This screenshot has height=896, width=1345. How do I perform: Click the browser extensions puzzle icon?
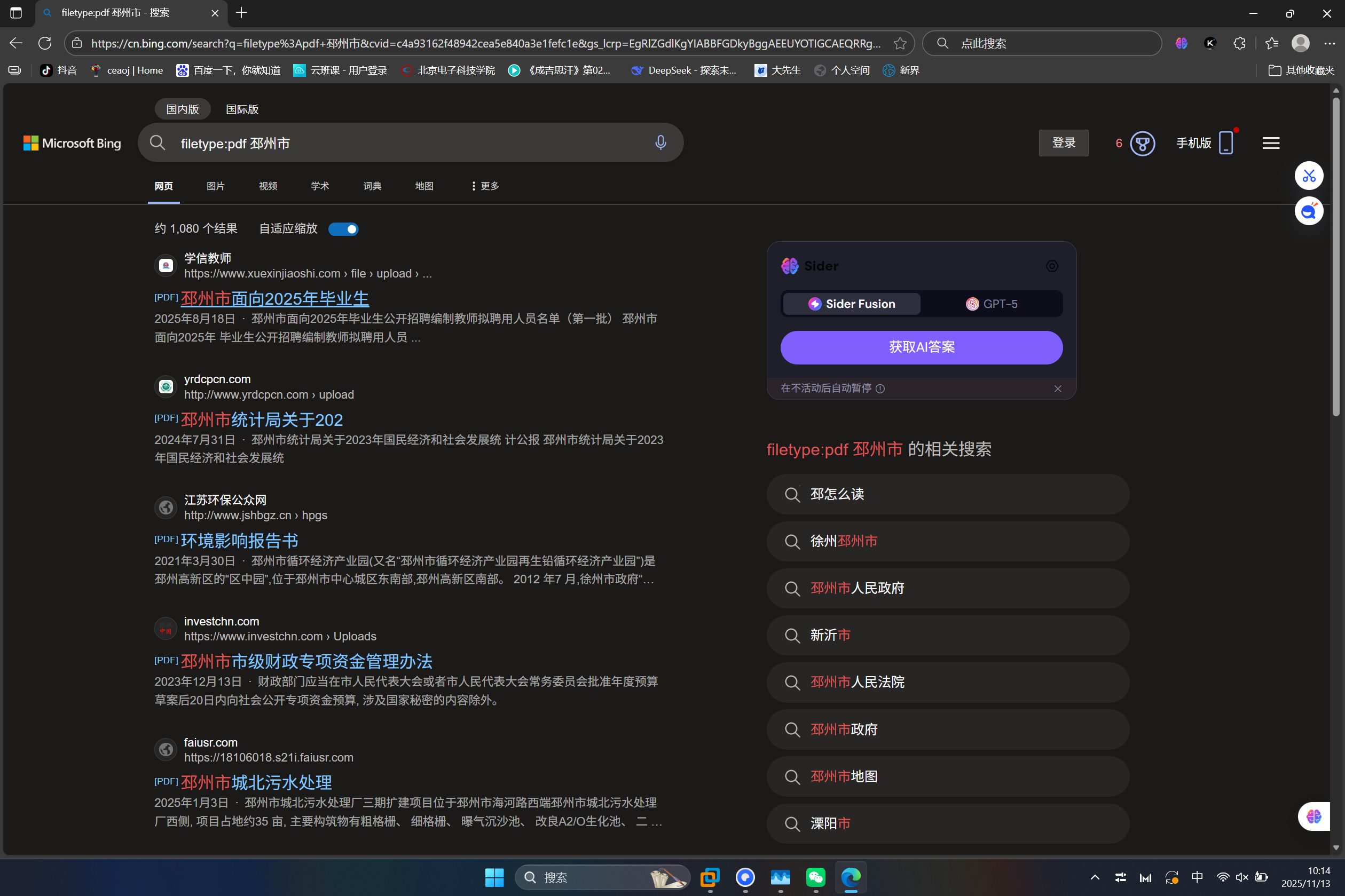click(1239, 43)
